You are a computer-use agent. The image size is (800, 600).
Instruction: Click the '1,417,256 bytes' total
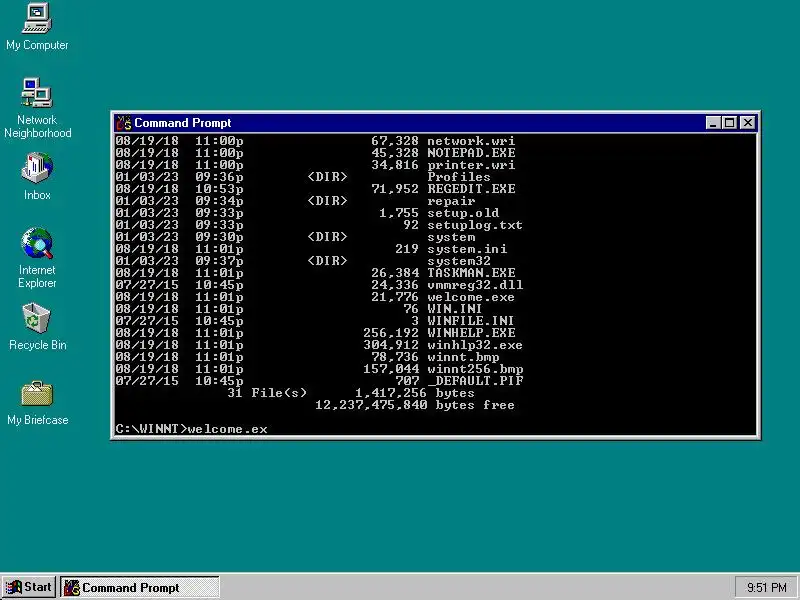coord(415,393)
